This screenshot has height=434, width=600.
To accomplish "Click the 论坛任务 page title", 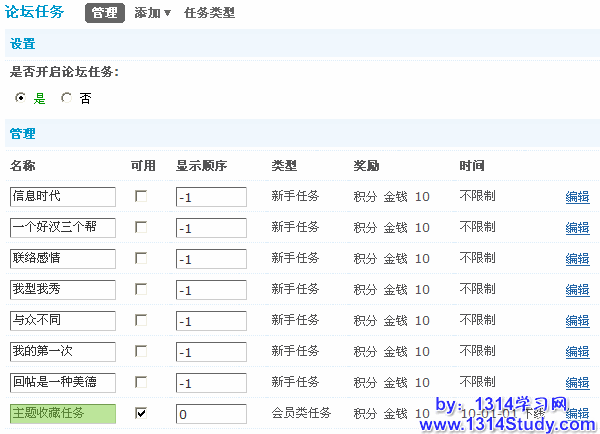I will click(35, 12).
